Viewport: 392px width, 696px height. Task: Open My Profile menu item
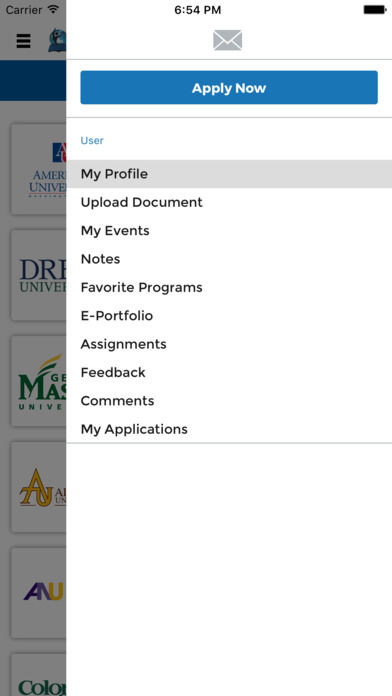[x=229, y=174]
